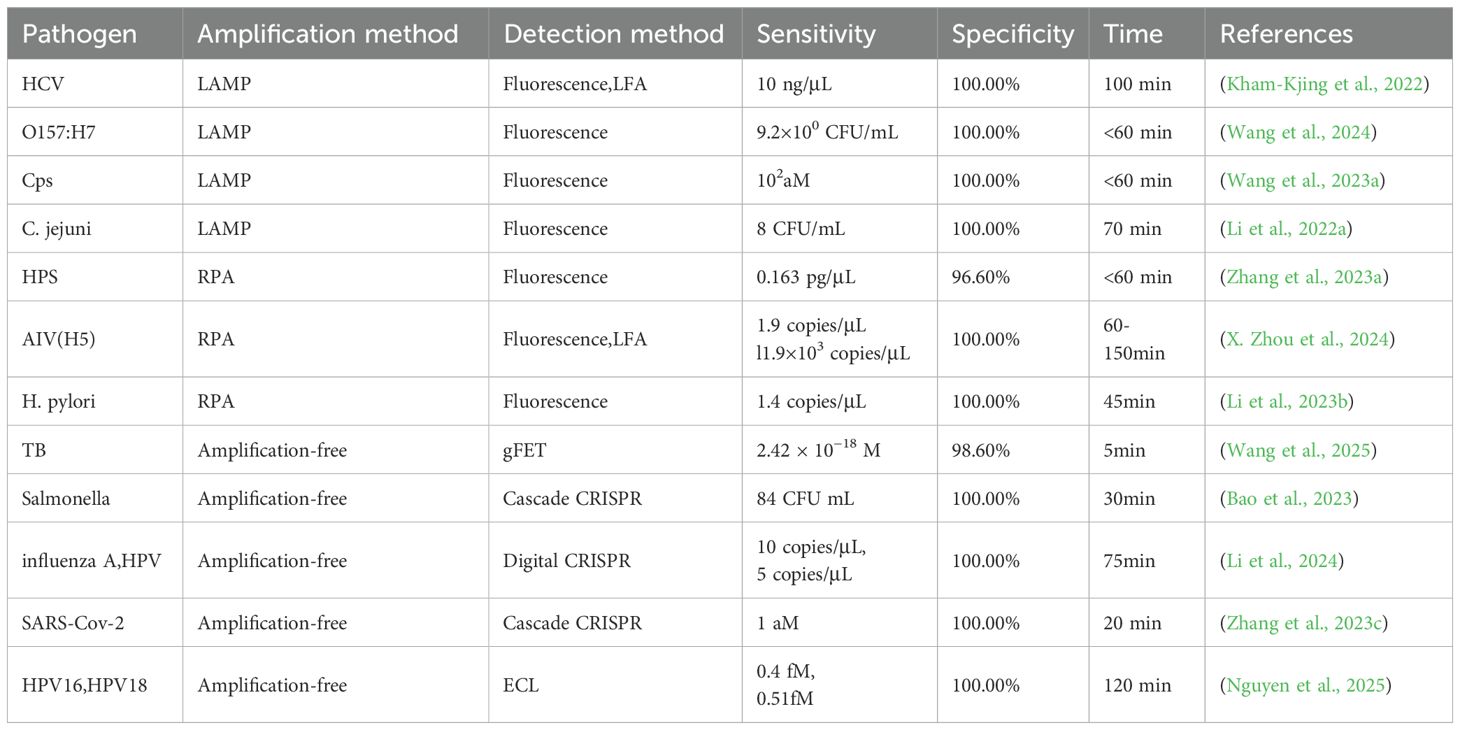1460x730 pixels.
Task: Click the Specificity column header
Action: (x=1012, y=34)
